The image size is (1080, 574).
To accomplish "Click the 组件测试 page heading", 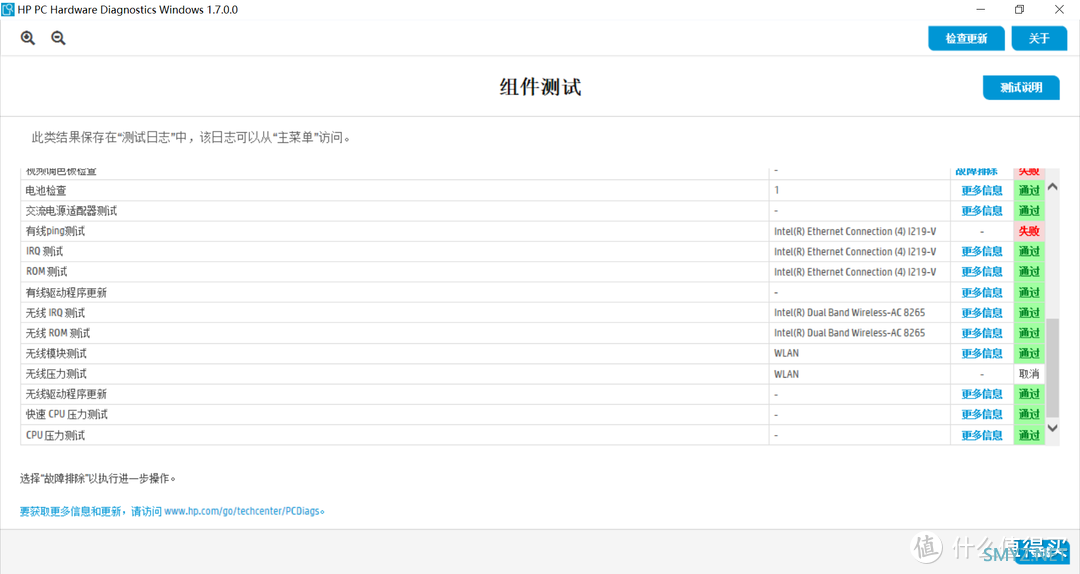I will [540, 87].
